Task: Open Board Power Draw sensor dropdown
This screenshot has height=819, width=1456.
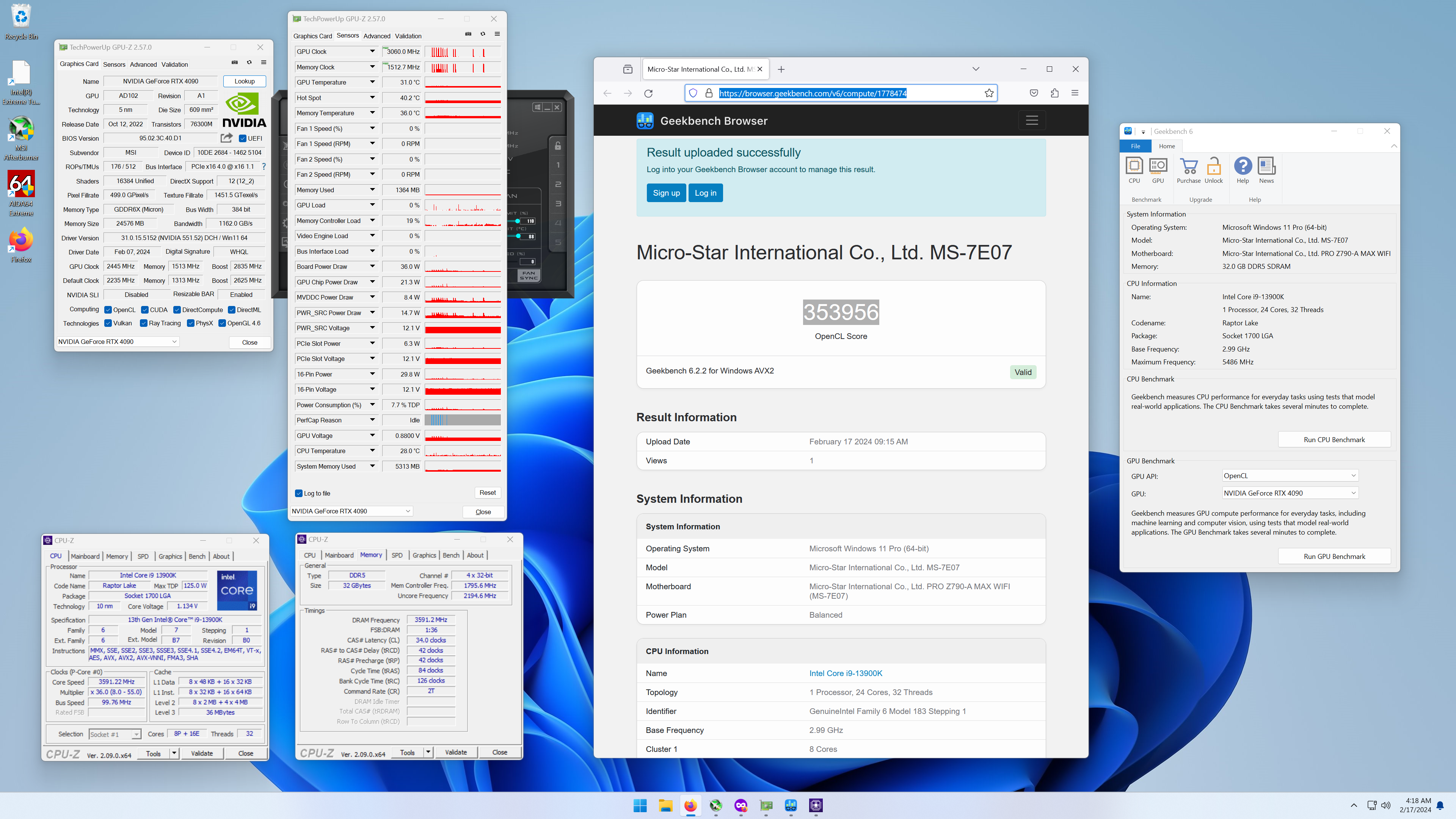Action: (372, 266)
